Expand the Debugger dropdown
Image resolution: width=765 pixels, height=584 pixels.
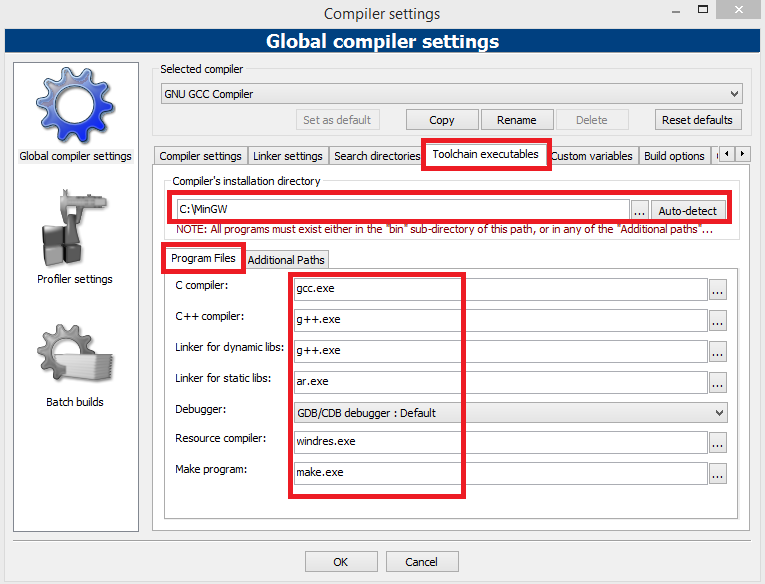(510, 413)
